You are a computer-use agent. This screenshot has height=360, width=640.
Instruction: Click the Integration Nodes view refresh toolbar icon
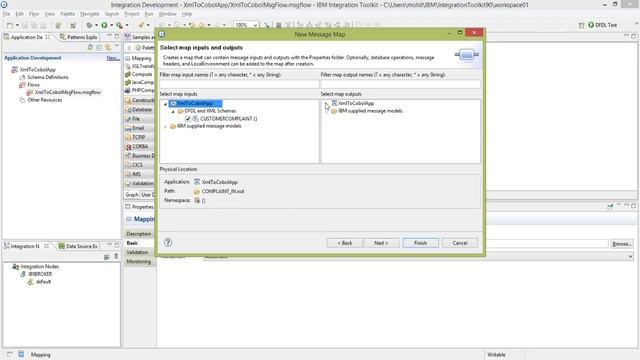pyautogui.click(x=107, y=257)
